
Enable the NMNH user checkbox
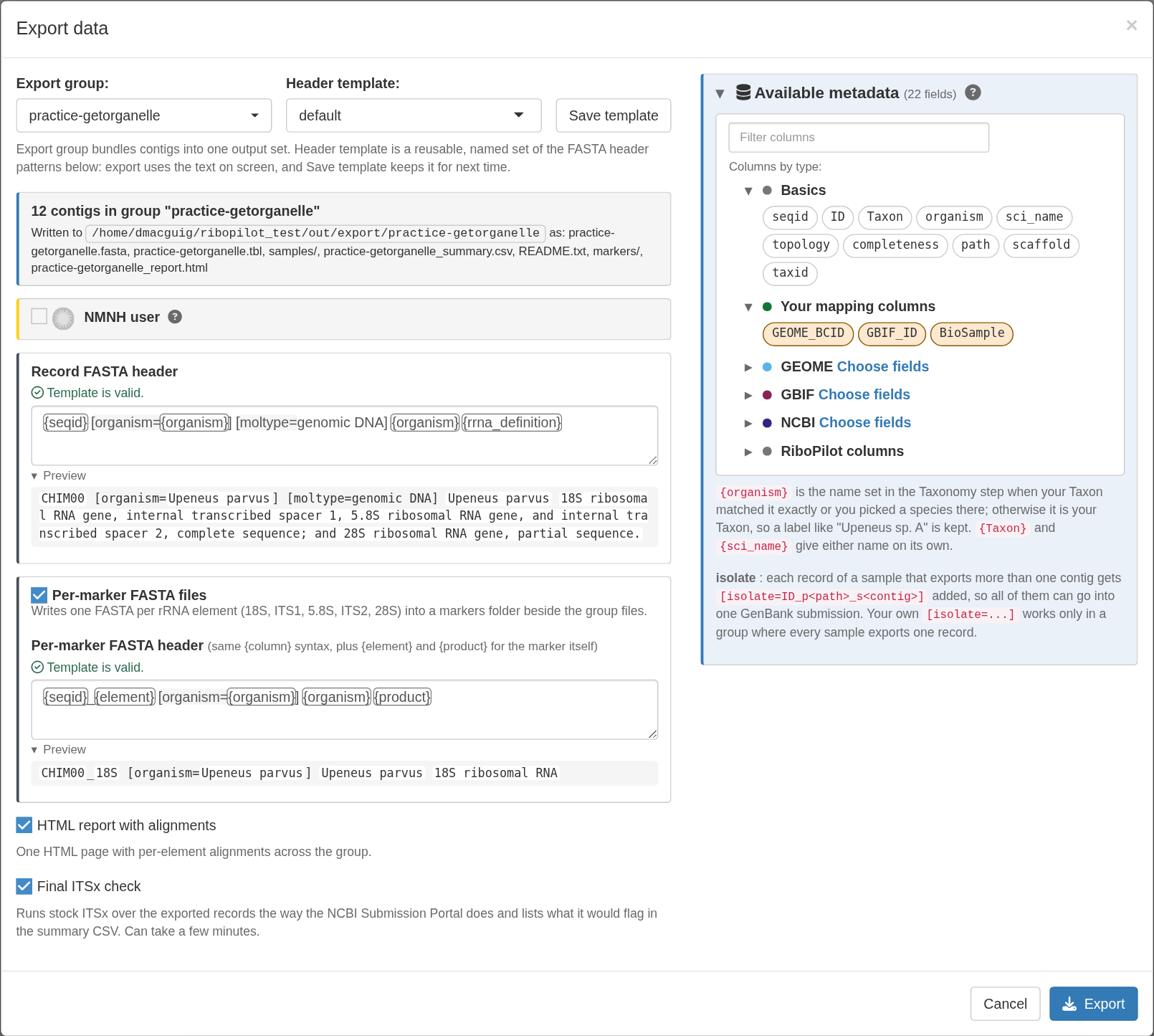(39, 316)
